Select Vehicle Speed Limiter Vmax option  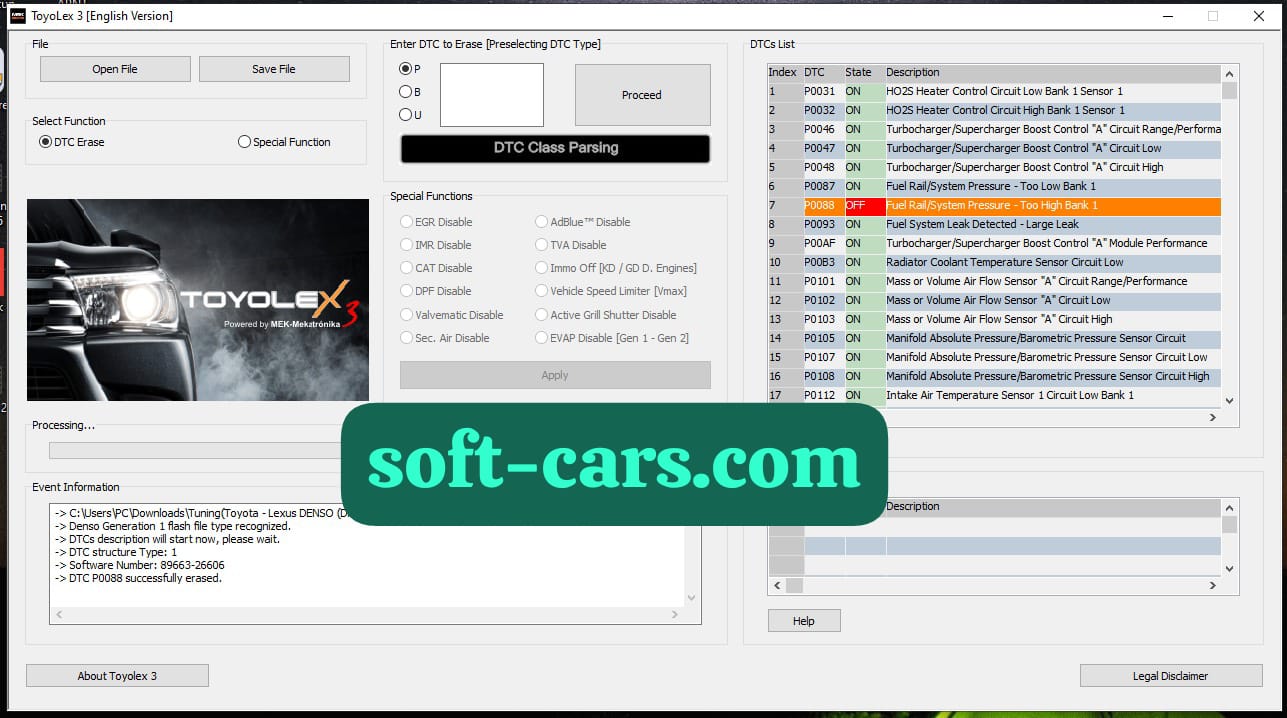click(x=611, y=291)
